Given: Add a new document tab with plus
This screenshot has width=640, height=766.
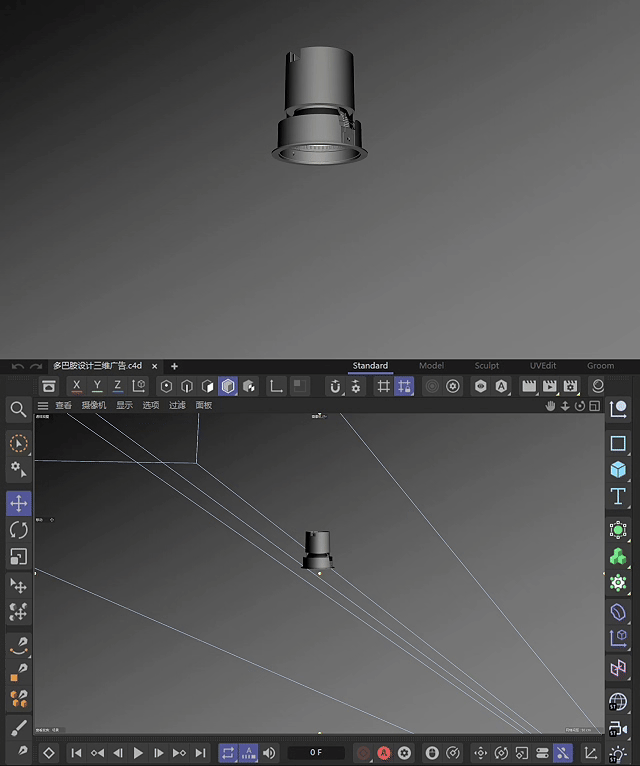Looking at the screenshot, I should pos(174,366).
